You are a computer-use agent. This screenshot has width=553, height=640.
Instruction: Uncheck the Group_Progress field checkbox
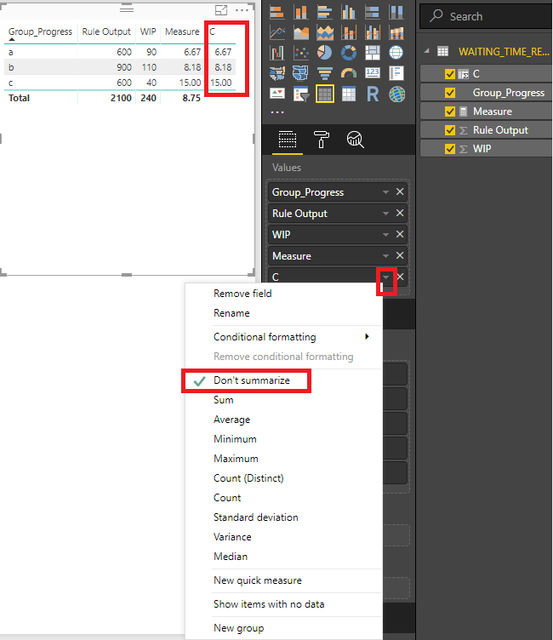pyautogui.click(x=450, y=93)
